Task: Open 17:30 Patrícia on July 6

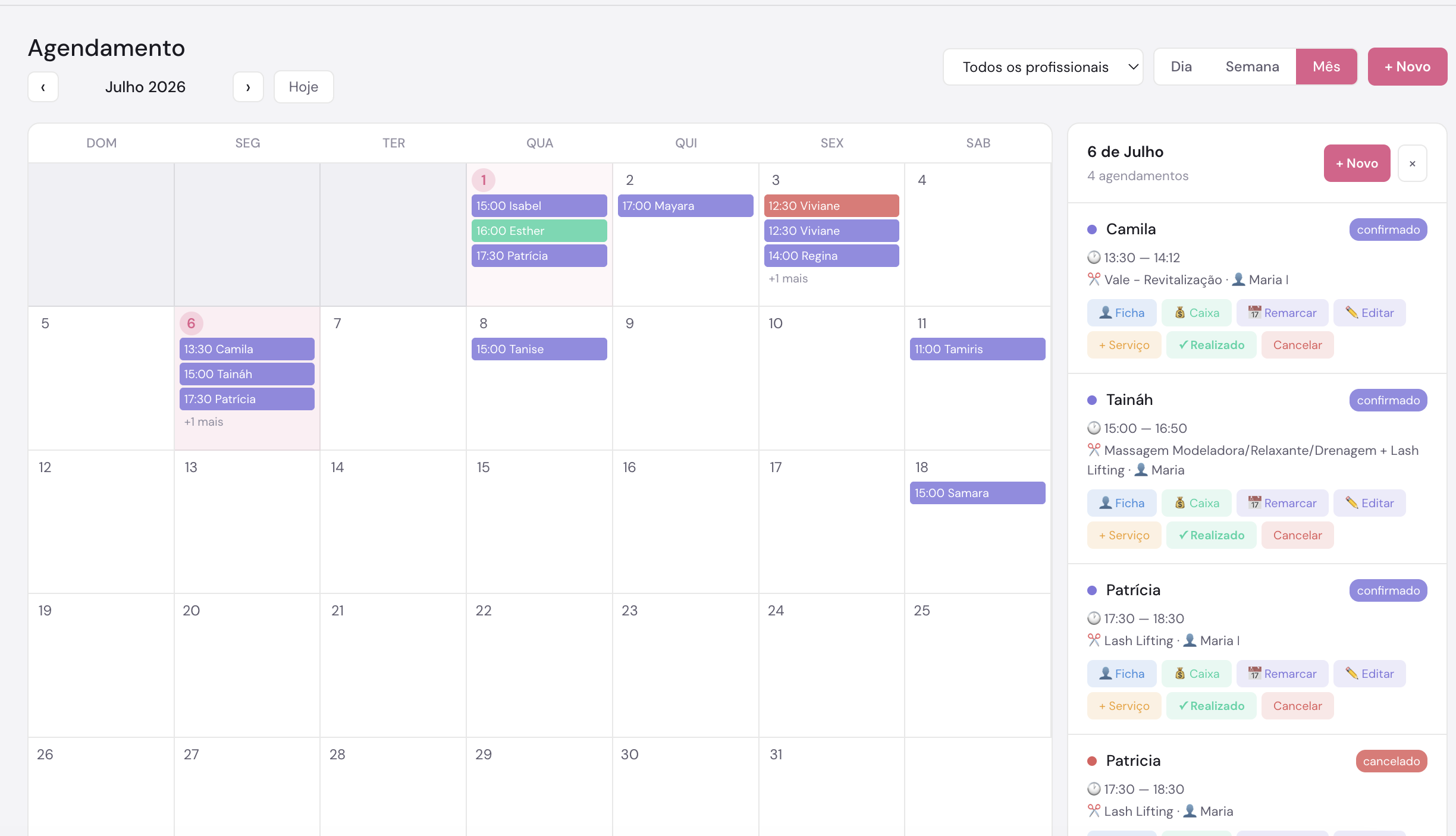Action: click(247, 399)
